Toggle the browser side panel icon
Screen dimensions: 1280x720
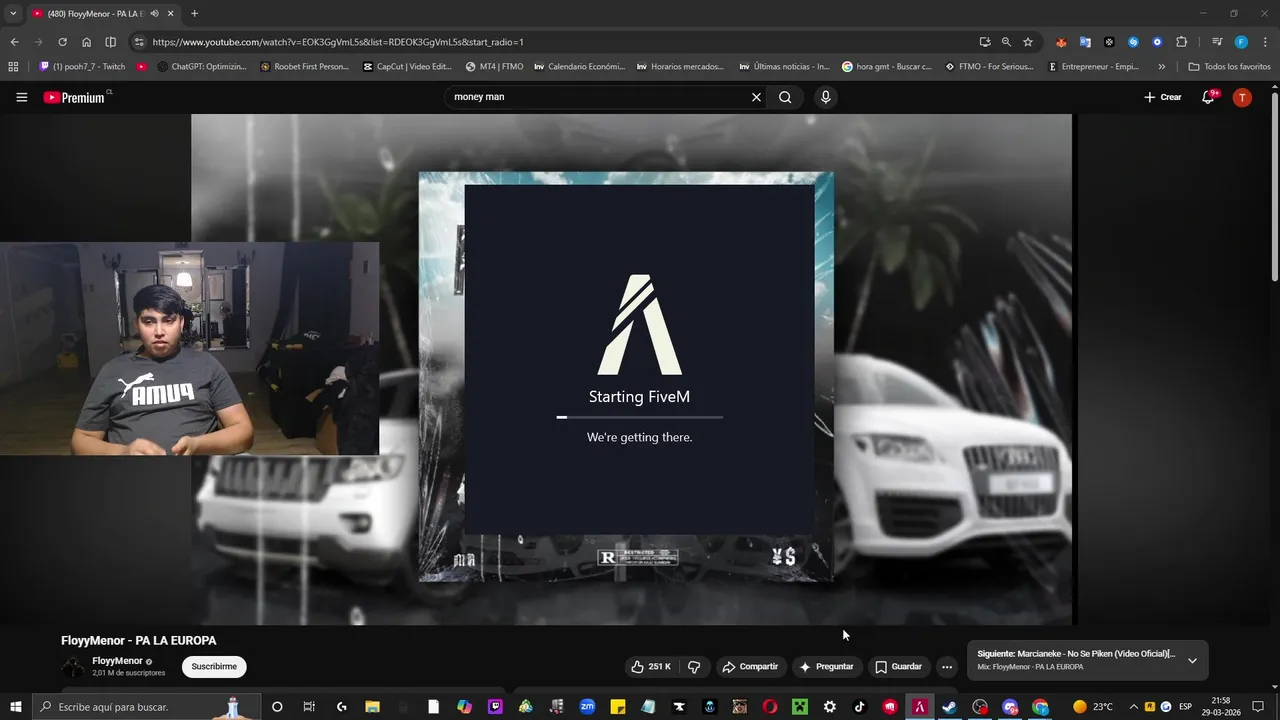click(111, 42)
